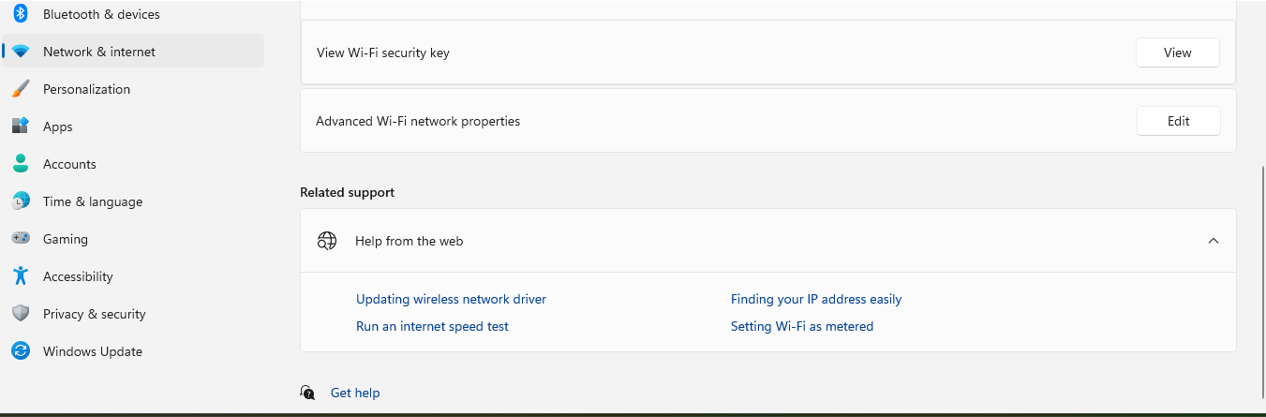
Task: Click the Network & internet Wi-Fi icon
Action: (20, 52)
